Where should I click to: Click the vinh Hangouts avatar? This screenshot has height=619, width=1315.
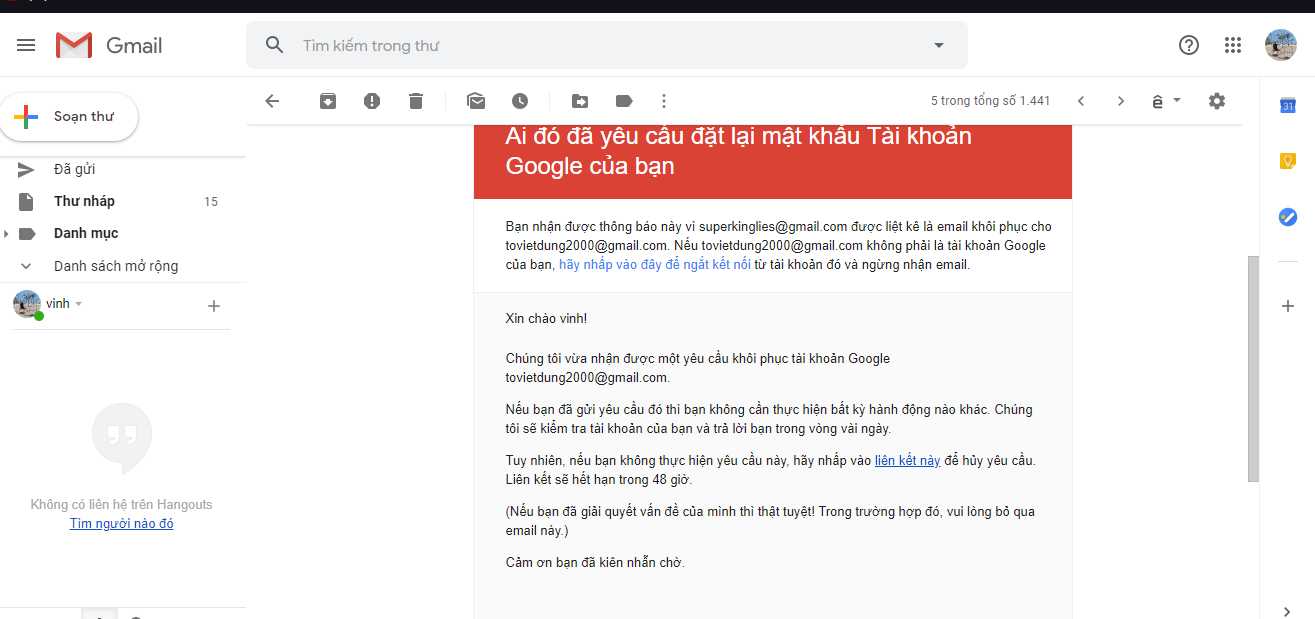pos(27,304)
